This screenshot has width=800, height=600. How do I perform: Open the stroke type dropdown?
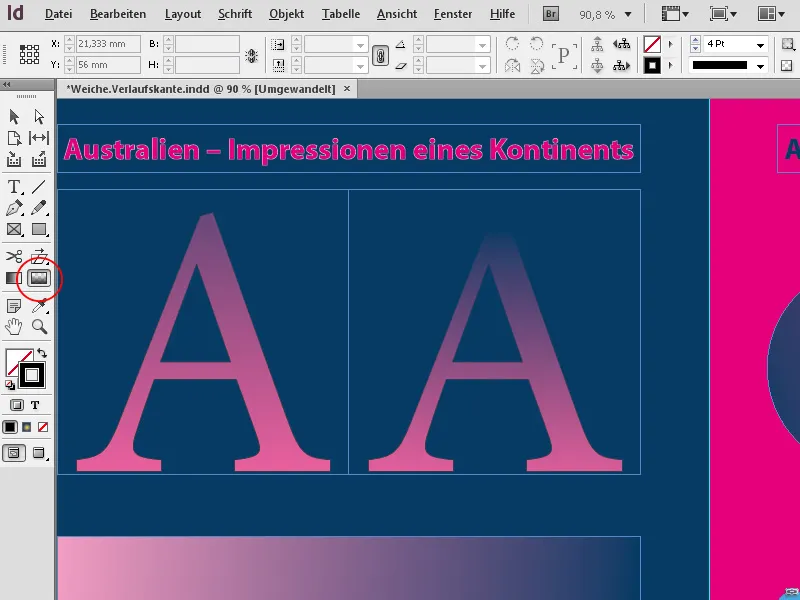pyautogui.click(x=761, y=66)
